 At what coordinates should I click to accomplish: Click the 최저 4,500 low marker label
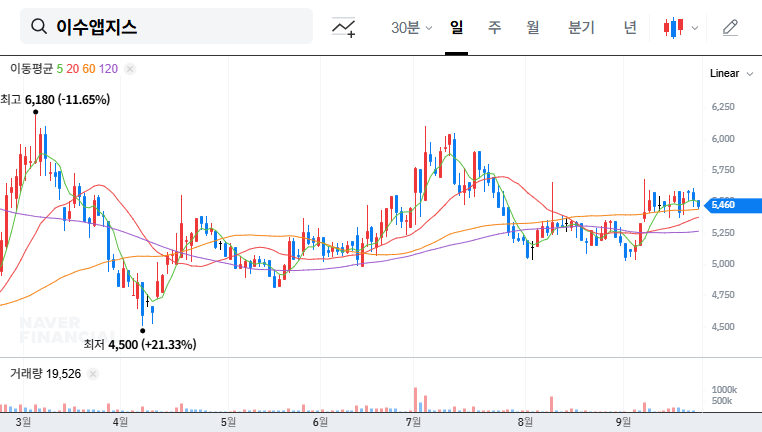[x=140, y=345]
